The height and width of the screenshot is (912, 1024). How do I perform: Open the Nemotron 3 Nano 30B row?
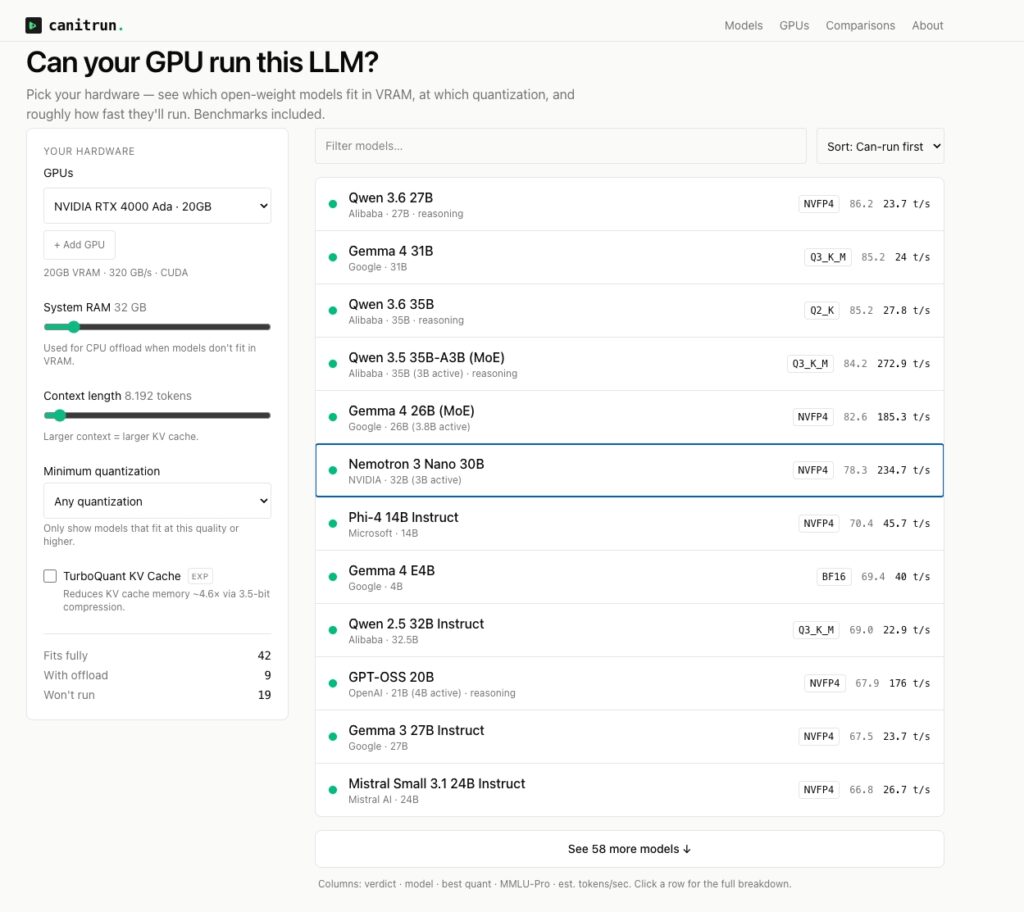pyautogui.click(x=630, y=470)
